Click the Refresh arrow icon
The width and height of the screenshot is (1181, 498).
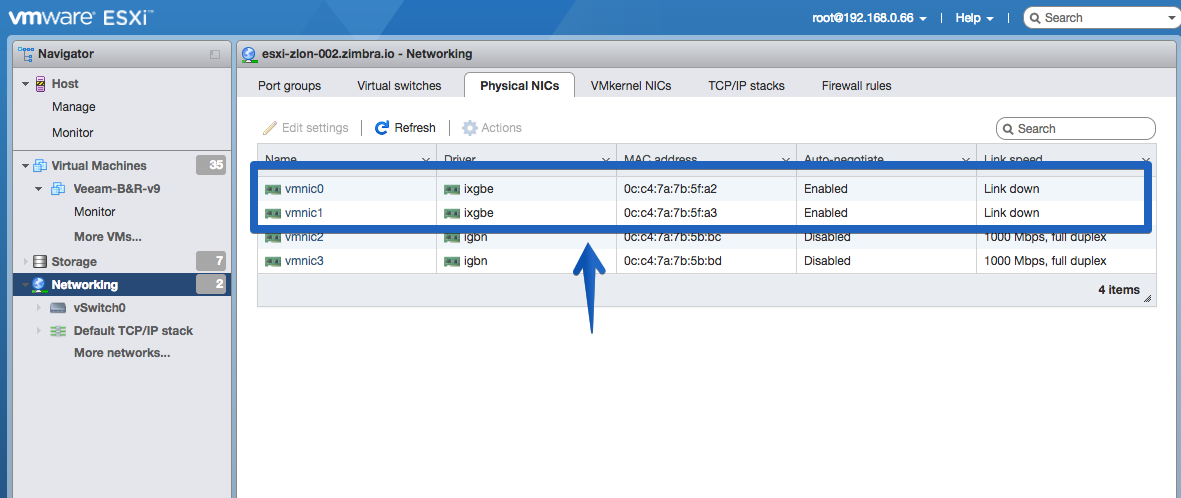[382, 128]
